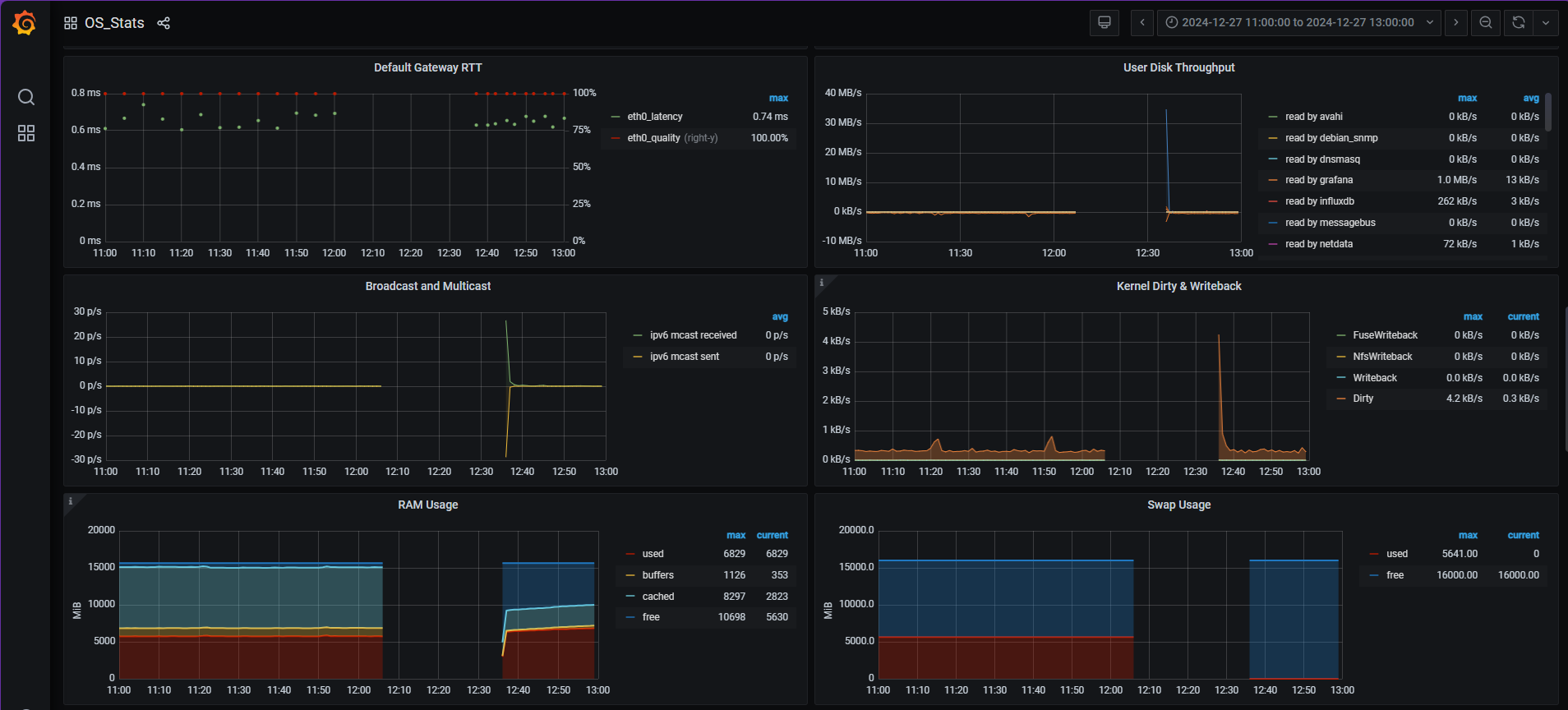Shift time range backwards
This screenshot has height=710, width=1568.
(x=1142, y=23)
